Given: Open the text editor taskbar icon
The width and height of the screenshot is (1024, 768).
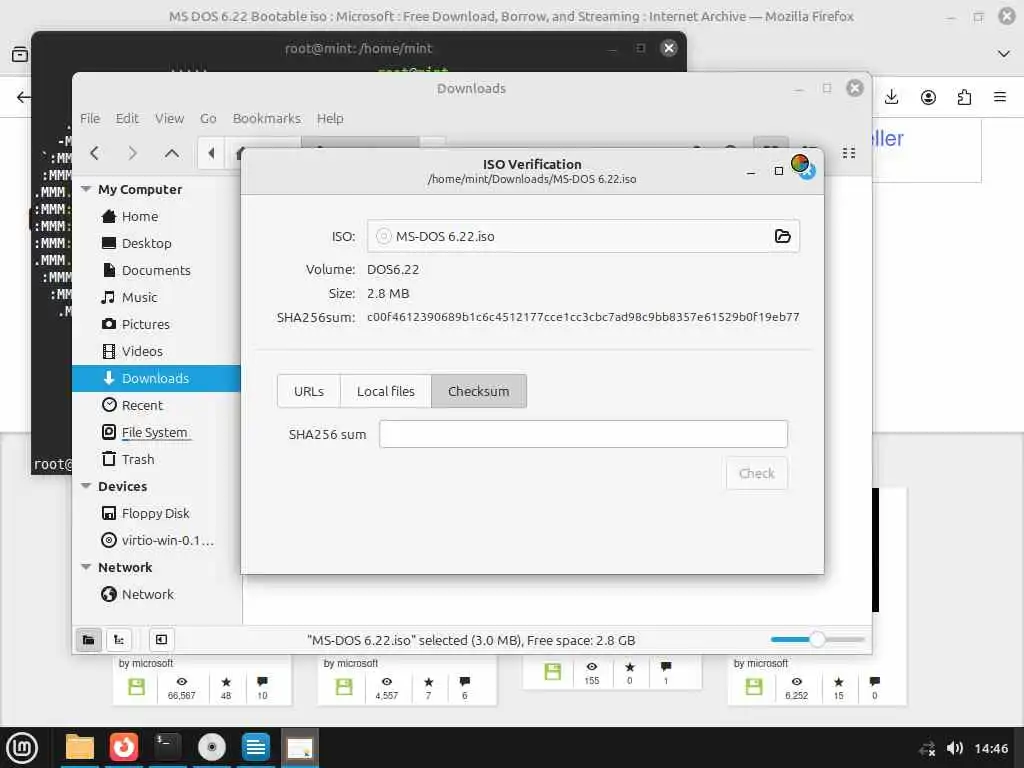Looking at the screenshot, I should (x=255, y=747).
